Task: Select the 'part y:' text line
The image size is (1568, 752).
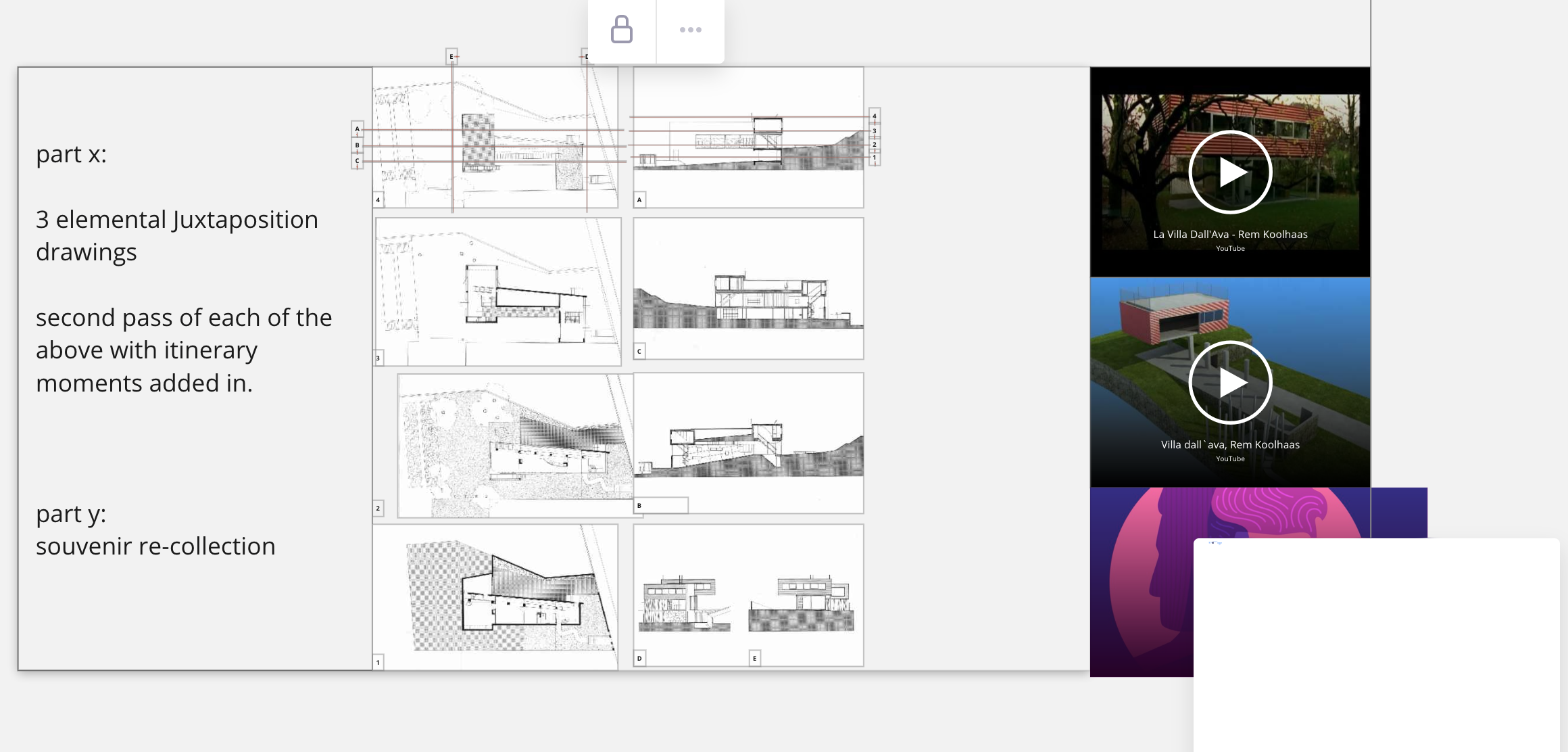Action: 71,515
